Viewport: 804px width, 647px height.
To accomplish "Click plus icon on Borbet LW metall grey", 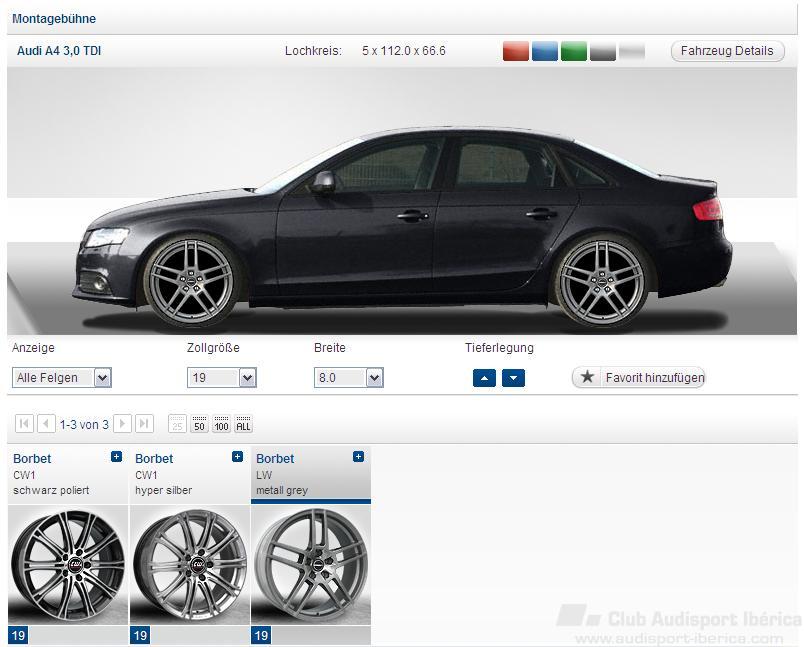I will pyautogui.click(x=358, y=456).
